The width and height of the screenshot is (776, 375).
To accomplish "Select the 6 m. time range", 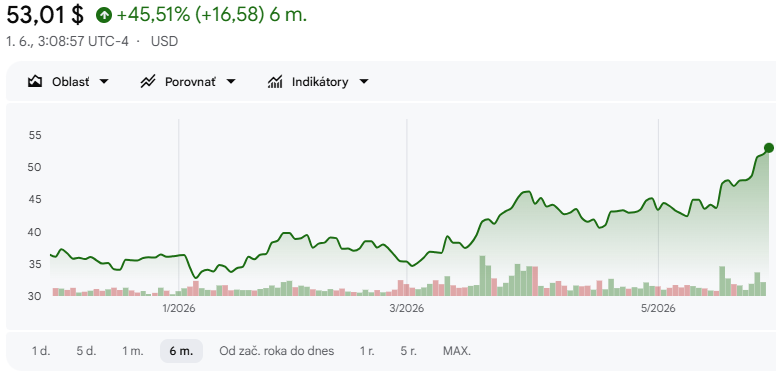I will click(181, 351).
